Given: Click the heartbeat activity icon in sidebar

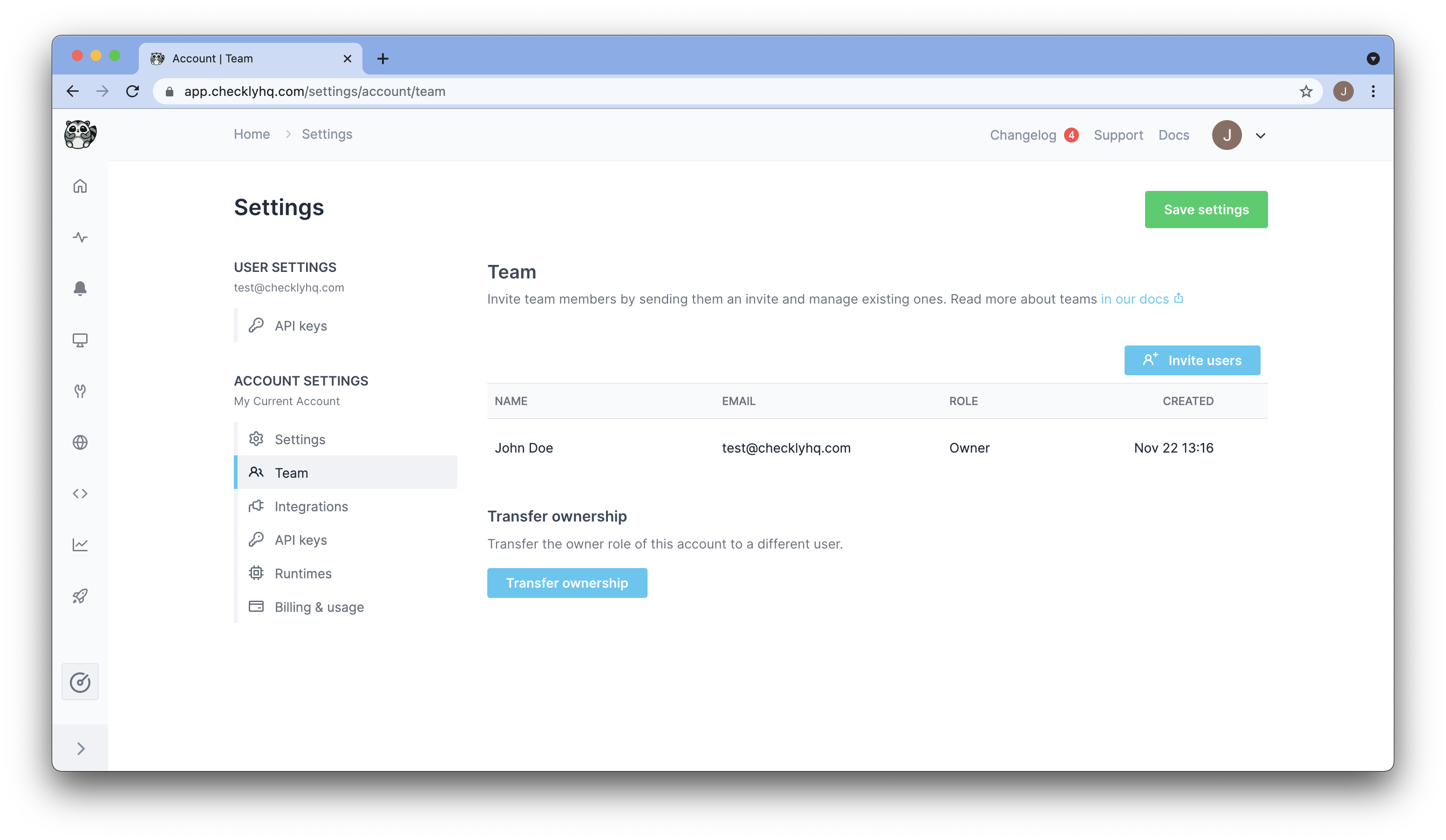Looking at the screenshot, I should [80, 237].
